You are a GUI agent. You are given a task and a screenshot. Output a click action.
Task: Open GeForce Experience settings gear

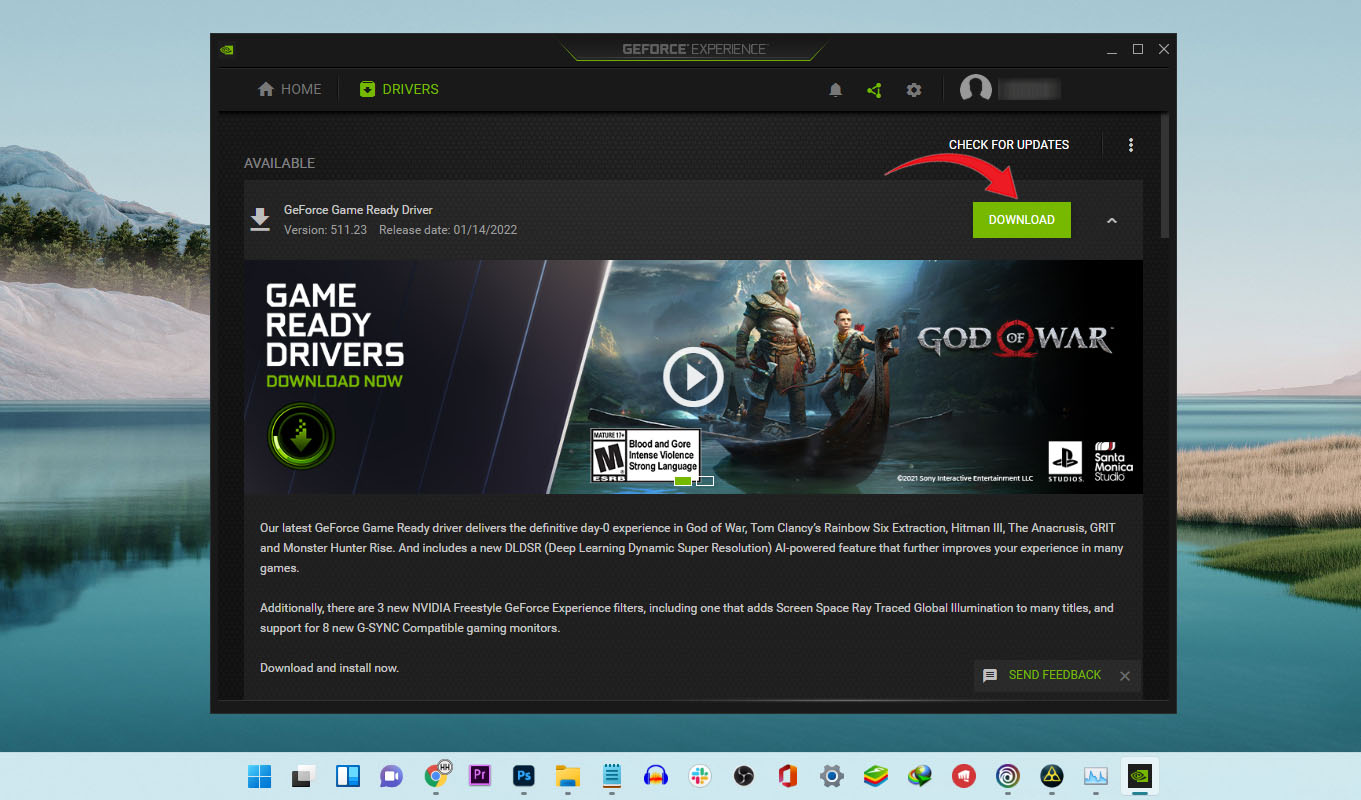point(913,90)
